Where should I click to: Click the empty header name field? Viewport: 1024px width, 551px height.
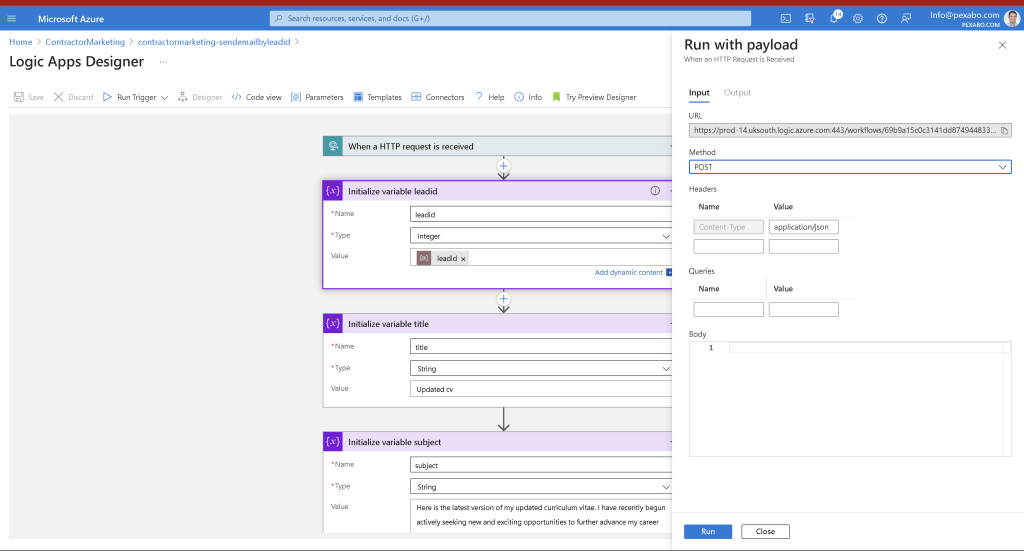728,246
